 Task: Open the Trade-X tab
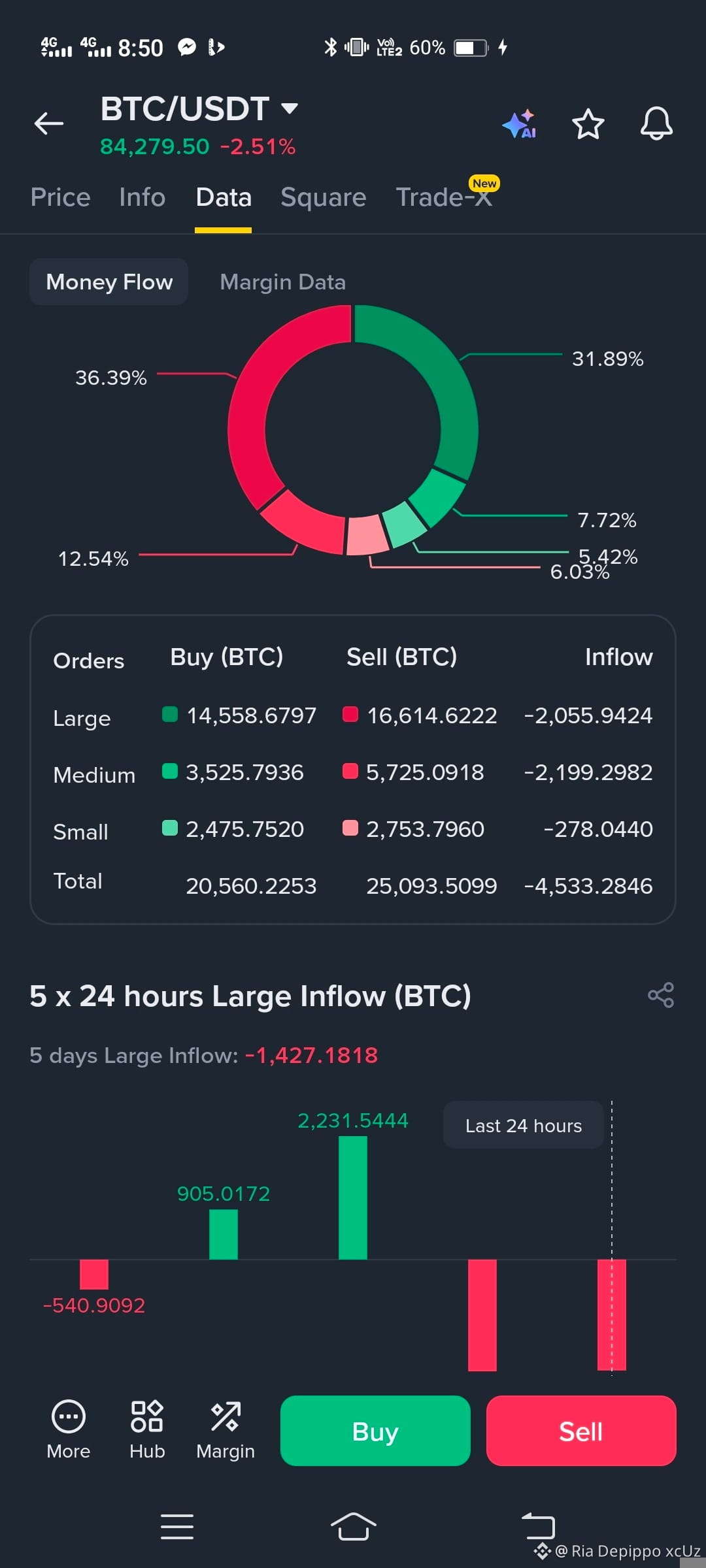445,197
